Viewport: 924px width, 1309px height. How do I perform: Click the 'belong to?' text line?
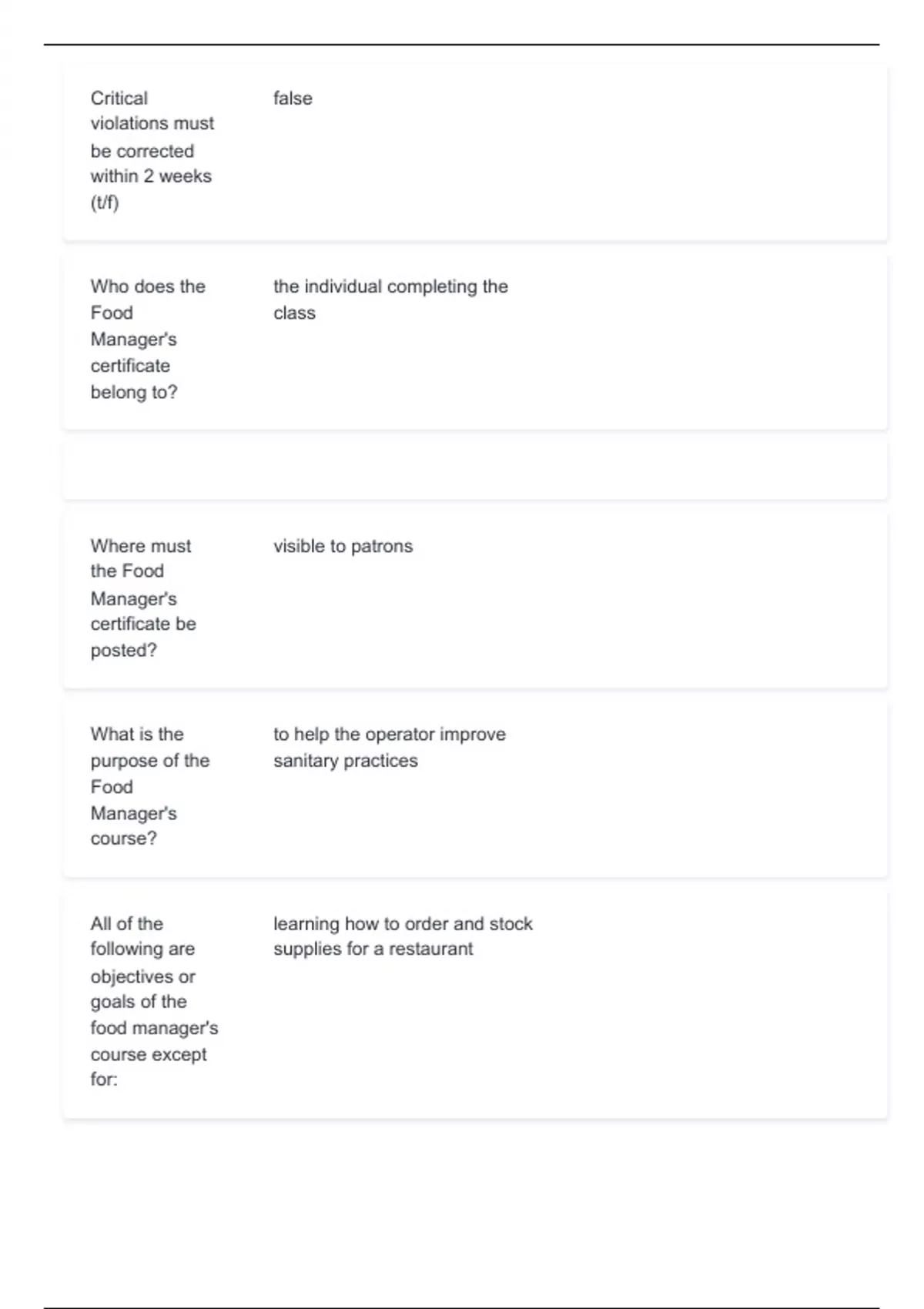point(134,393)
